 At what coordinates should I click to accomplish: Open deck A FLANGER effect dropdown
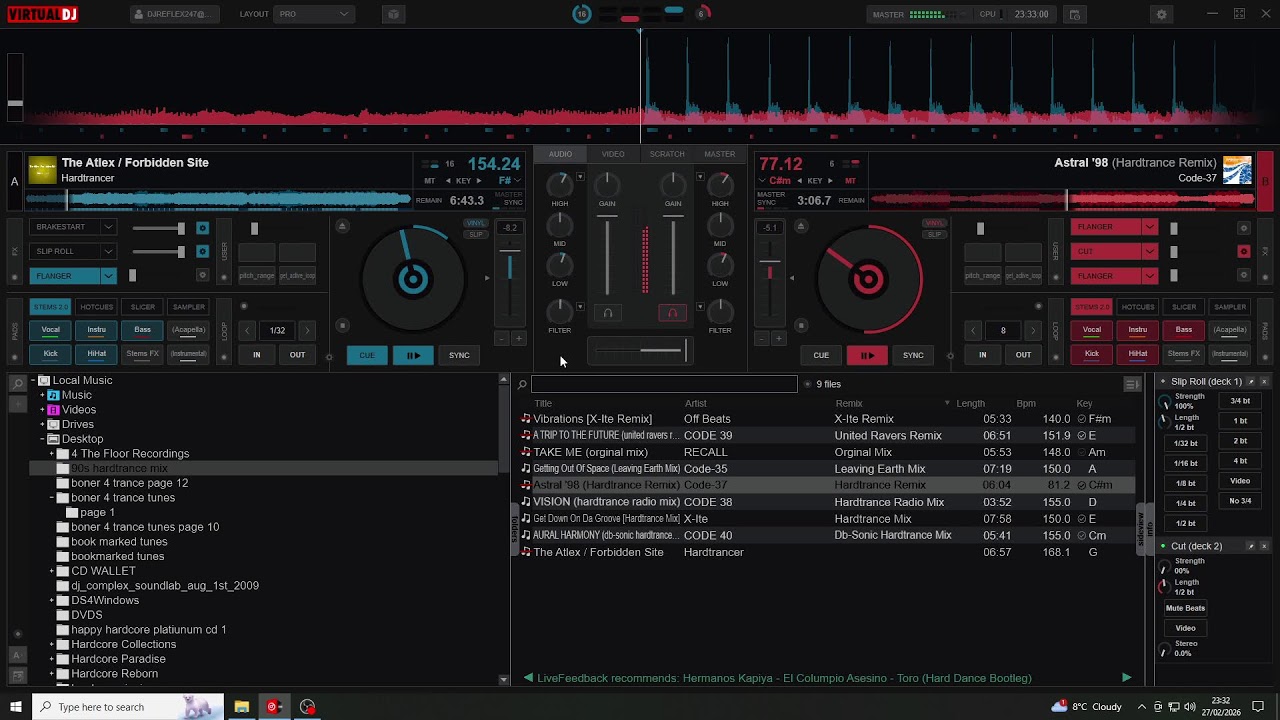(x=108, y=275)
